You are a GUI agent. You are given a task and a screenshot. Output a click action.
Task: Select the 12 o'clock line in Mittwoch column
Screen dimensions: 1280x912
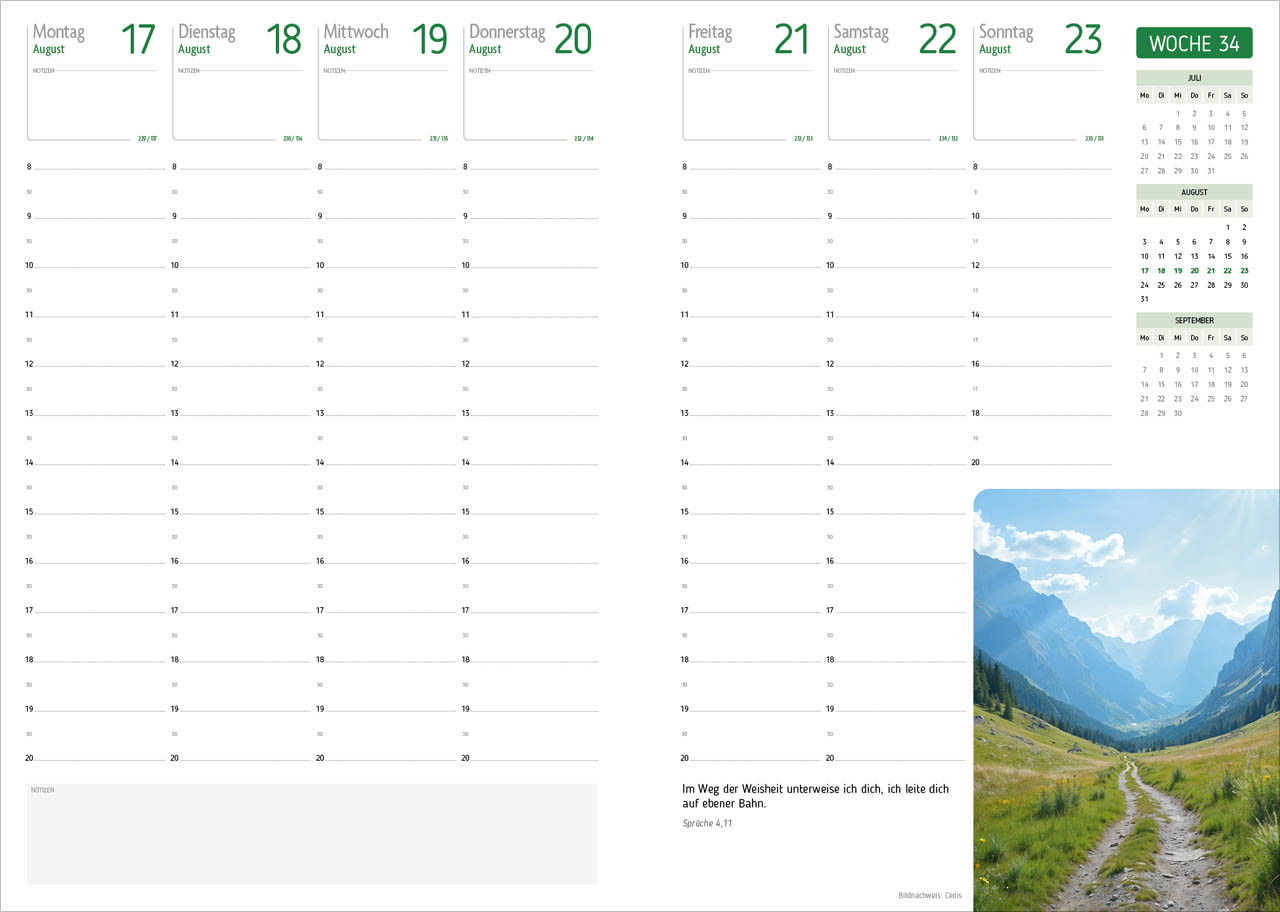(390, 364)
